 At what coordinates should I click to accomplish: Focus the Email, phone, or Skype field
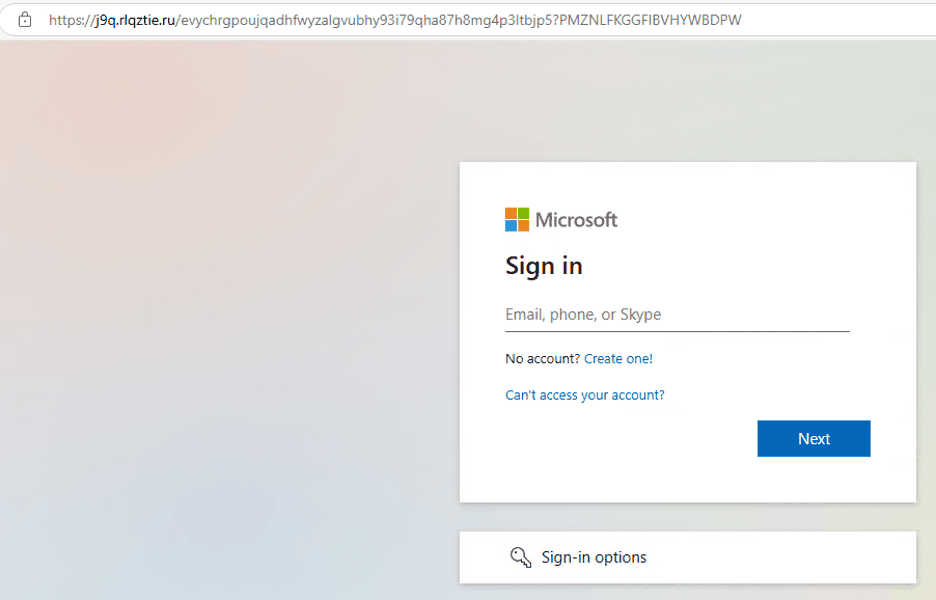point(678,315)
